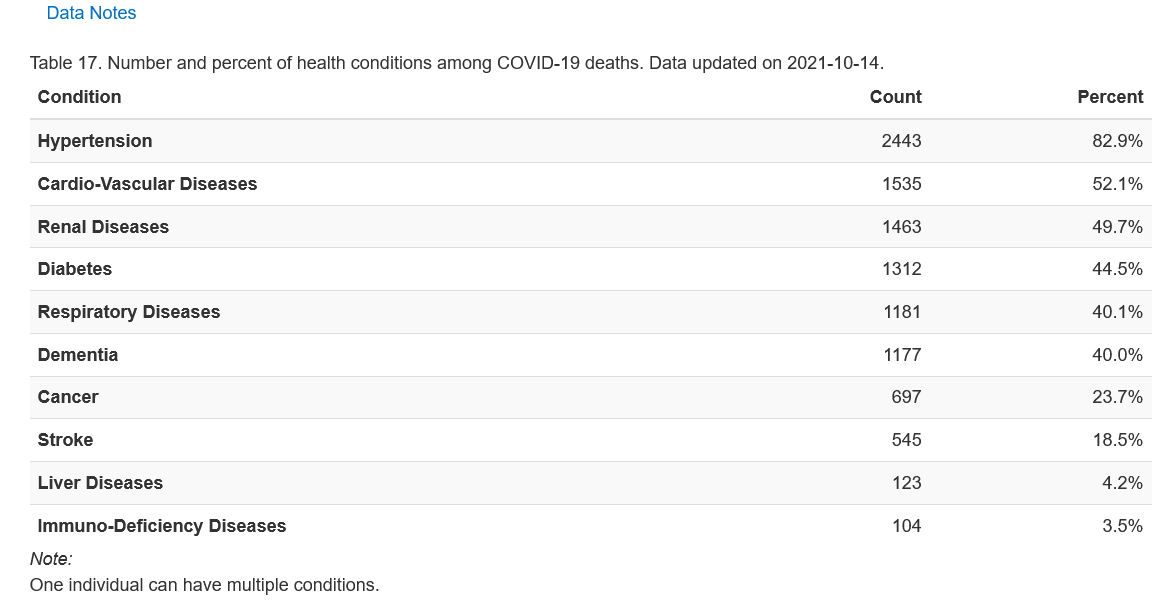Click the Stroke row label
This screenshot has height=614, width=1176.
coord(65,440)
